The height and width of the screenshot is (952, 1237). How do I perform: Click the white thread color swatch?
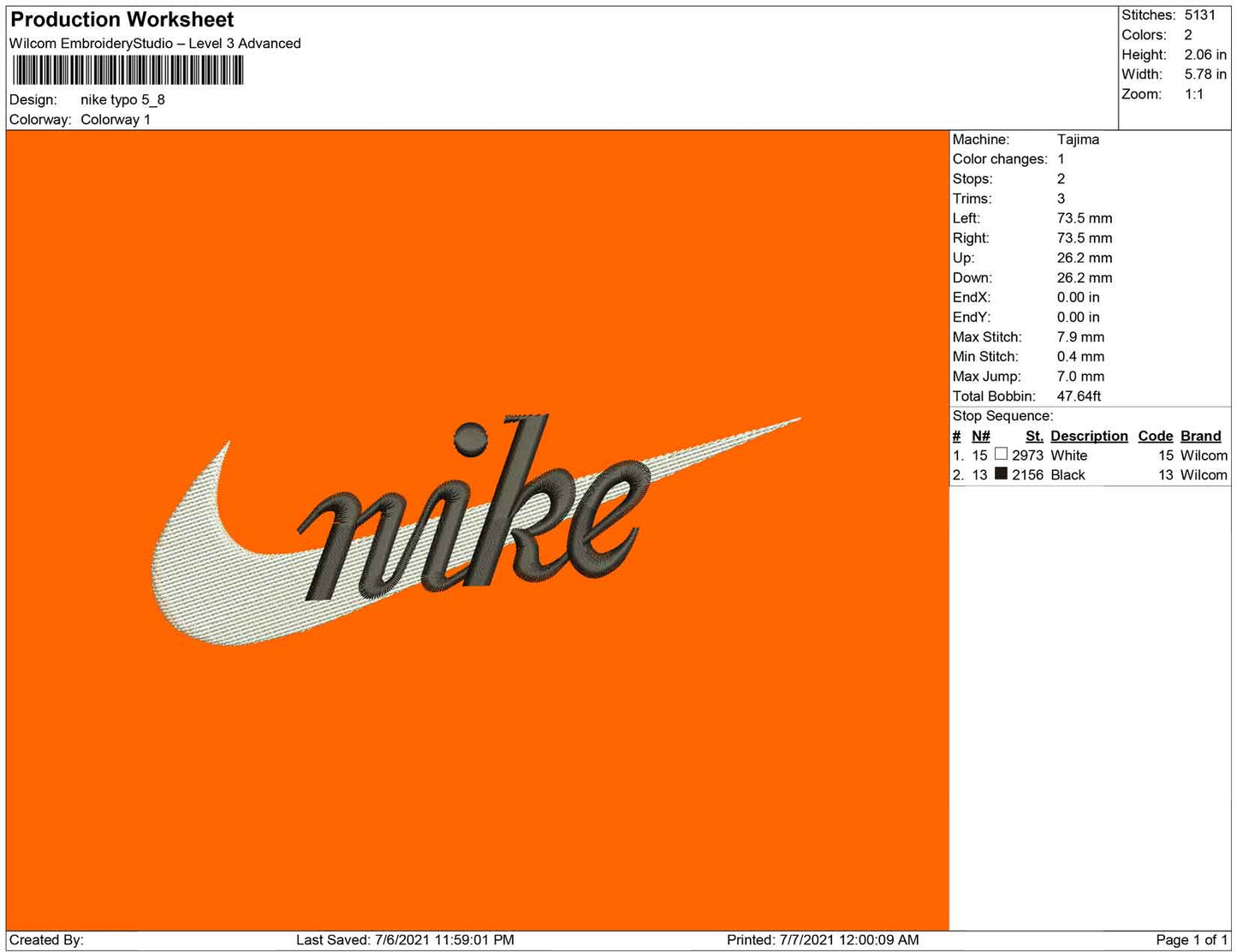1001,455
